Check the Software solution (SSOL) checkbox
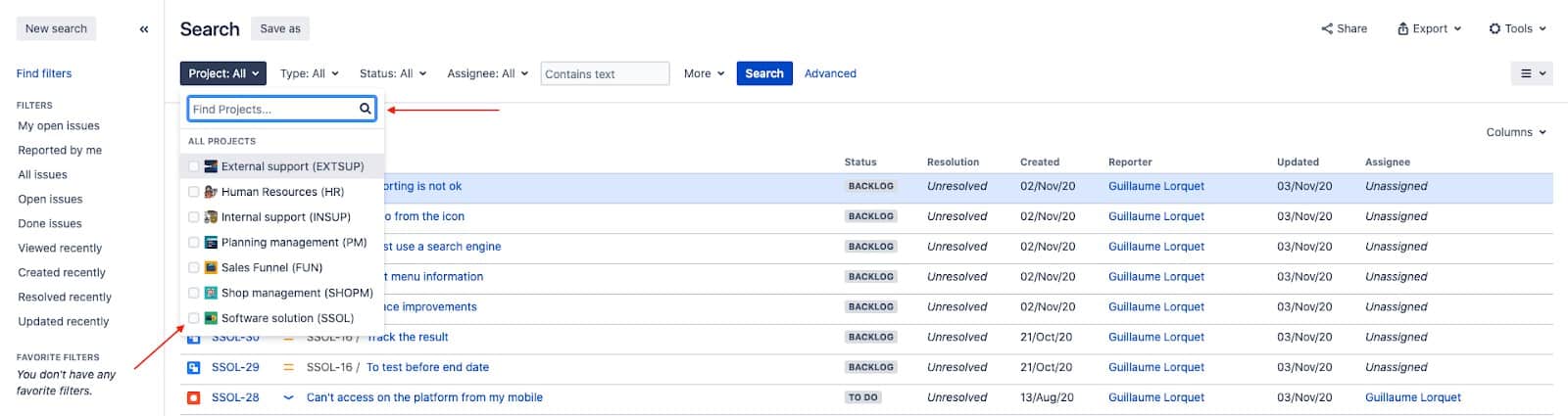 [194, 318]
